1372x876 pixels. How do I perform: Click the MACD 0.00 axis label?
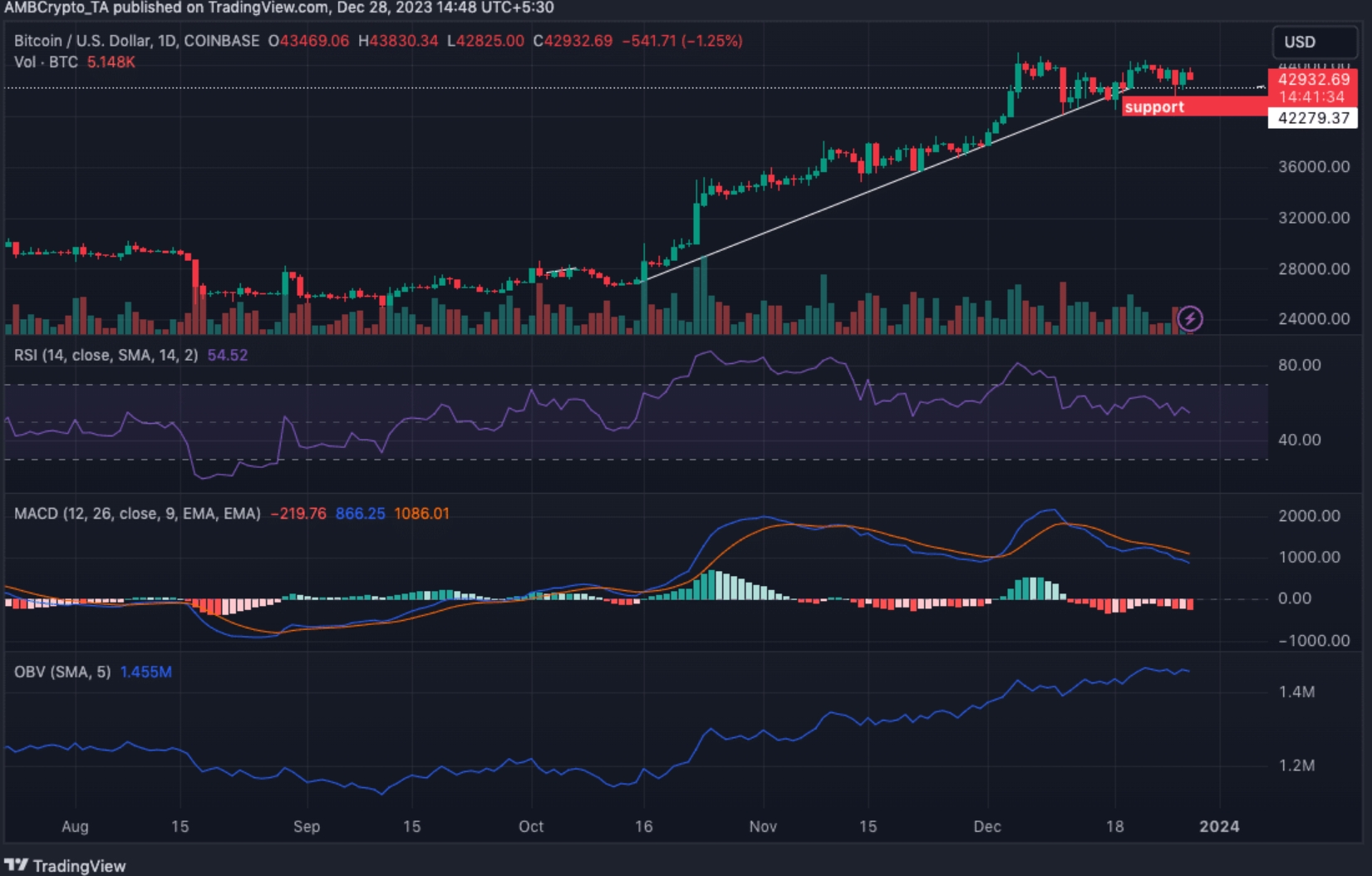click(x=1295, y=598)
